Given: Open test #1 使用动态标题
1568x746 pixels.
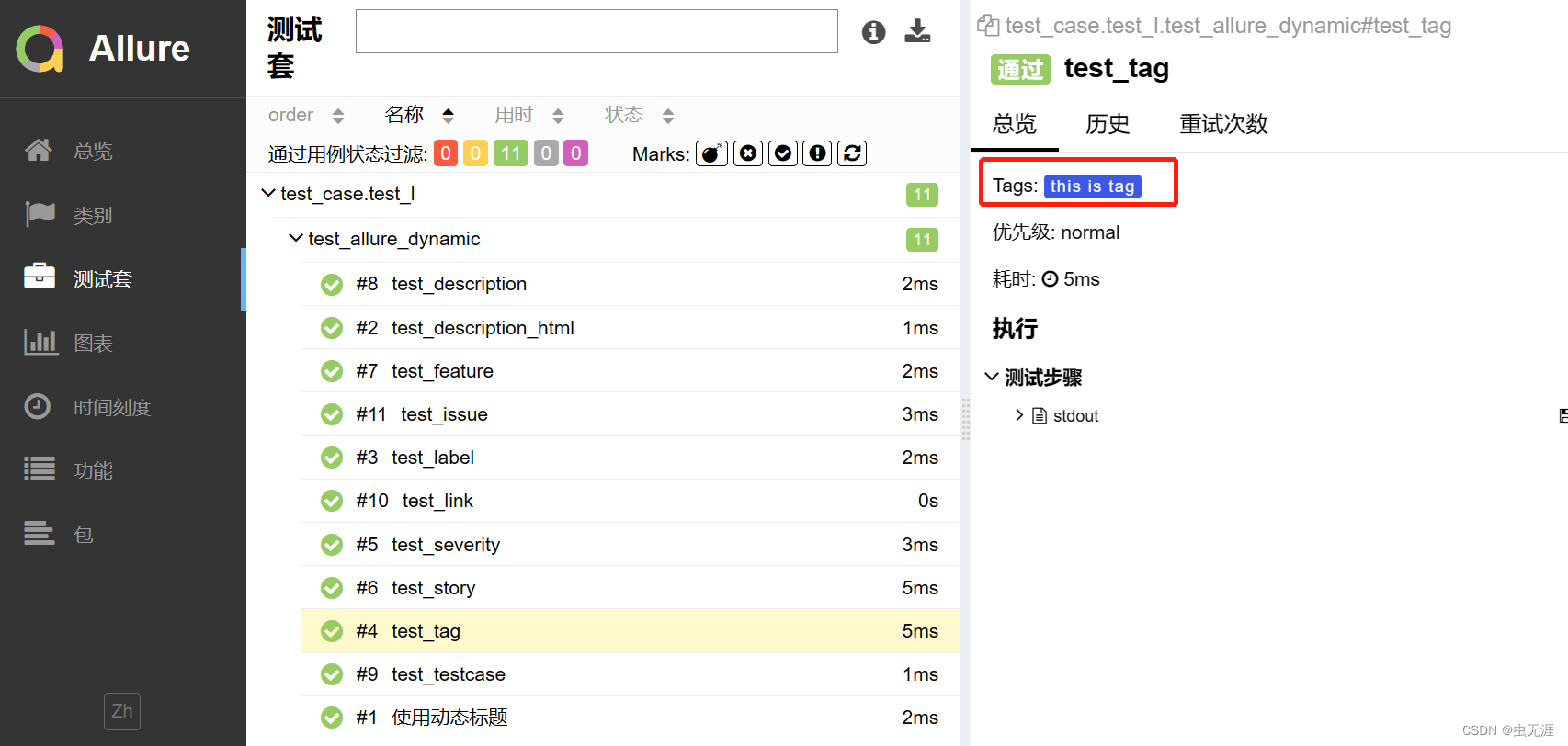Looking at the screenshot, I should click(631, 718).
